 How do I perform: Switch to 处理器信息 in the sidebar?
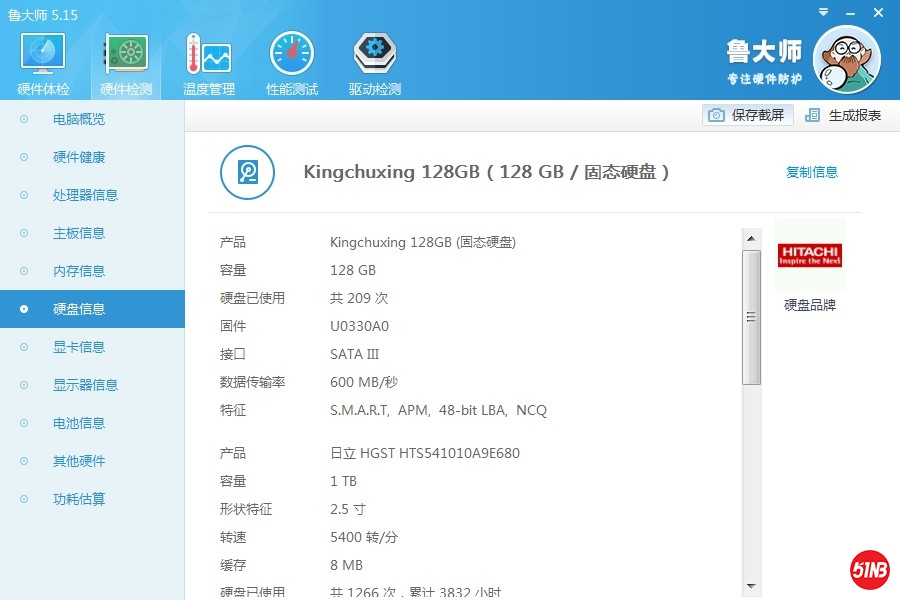click(x=85, y=195)
